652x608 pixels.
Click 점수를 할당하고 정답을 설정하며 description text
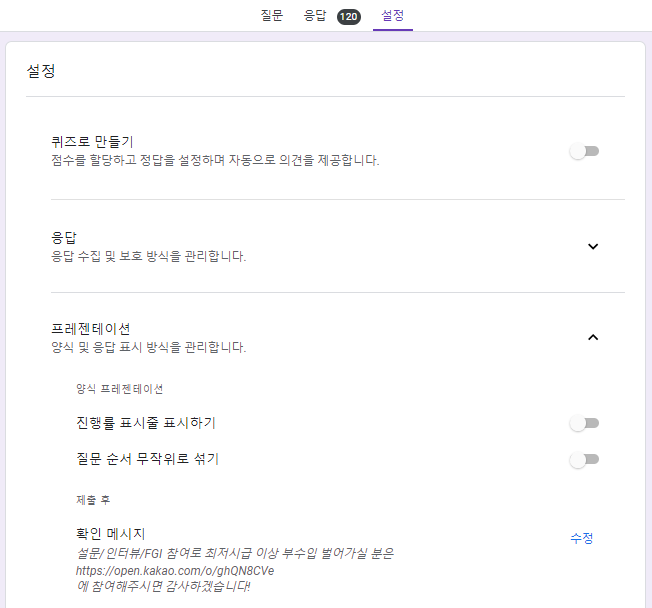point(215,160)
